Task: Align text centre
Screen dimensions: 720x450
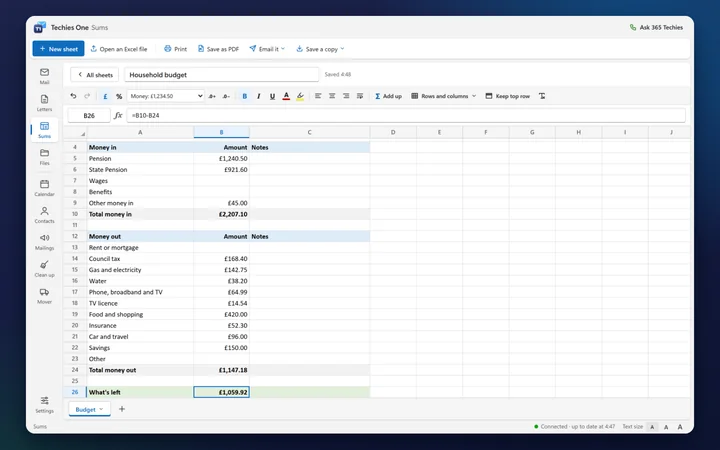Action: tap(332, 96)
